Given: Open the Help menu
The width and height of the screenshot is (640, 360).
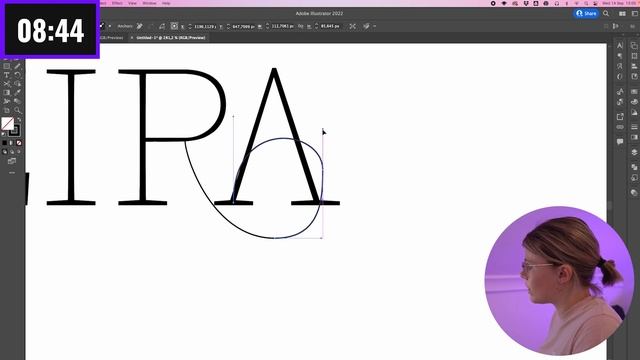Looking at the screenshot, I should tap(166, 3).
